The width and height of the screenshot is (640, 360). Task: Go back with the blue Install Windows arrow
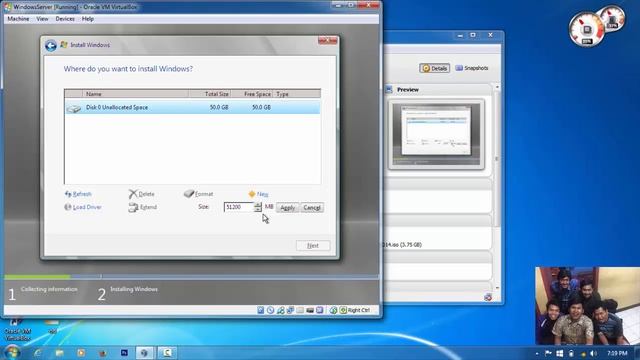pos(51,45)
